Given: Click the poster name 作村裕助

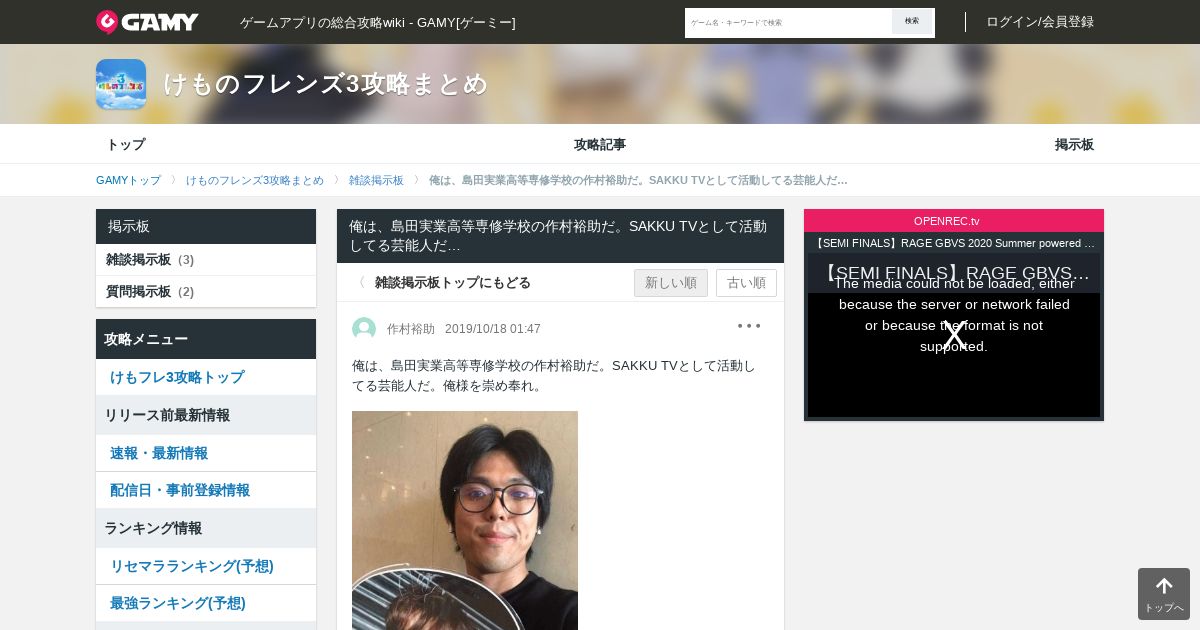Looking at the screenshot, I should point(411,329).
